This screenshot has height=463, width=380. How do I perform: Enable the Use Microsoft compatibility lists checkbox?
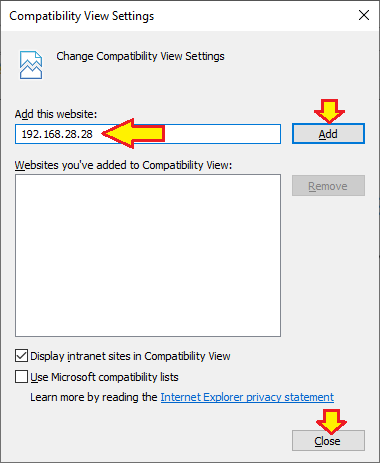(x=21, y=377)
